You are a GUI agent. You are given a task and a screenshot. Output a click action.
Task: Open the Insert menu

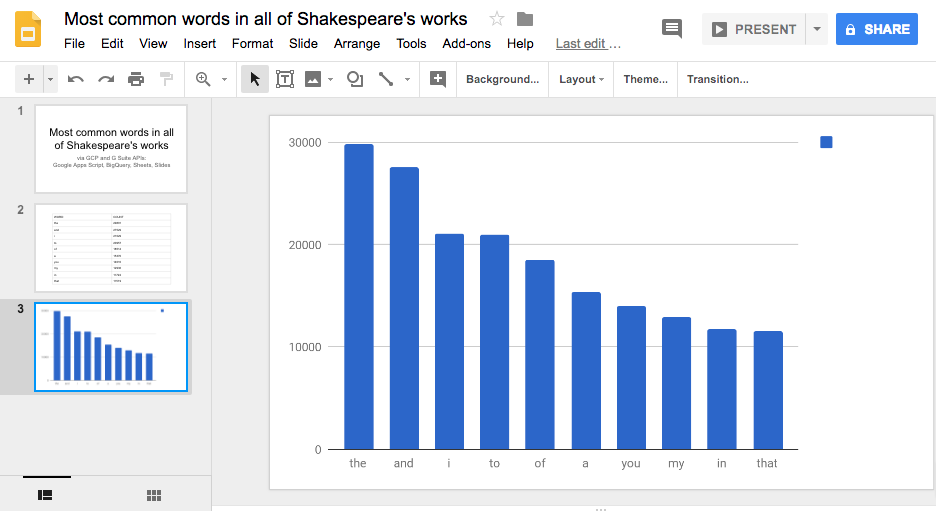pos(200,43)
